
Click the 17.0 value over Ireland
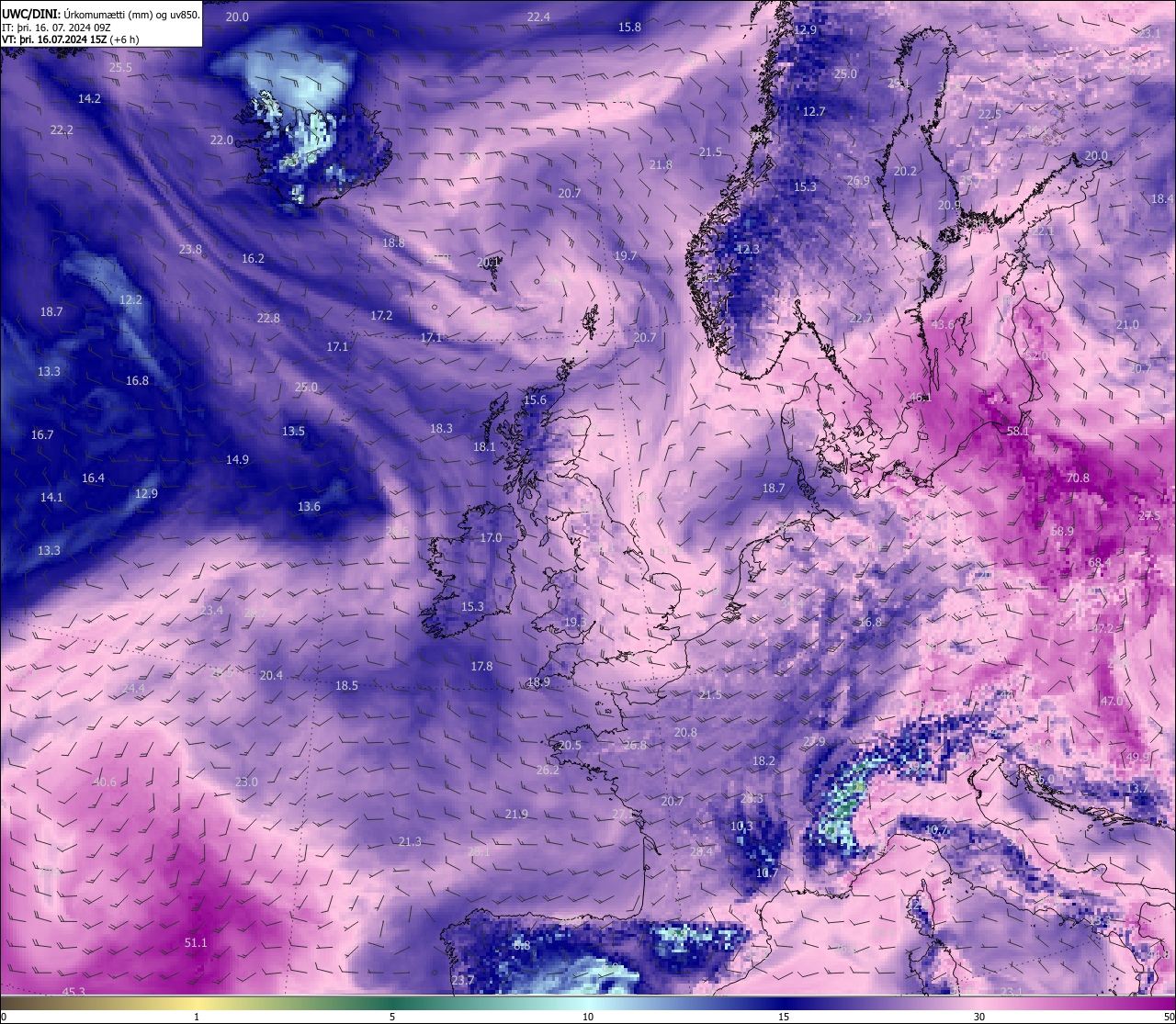492,537
